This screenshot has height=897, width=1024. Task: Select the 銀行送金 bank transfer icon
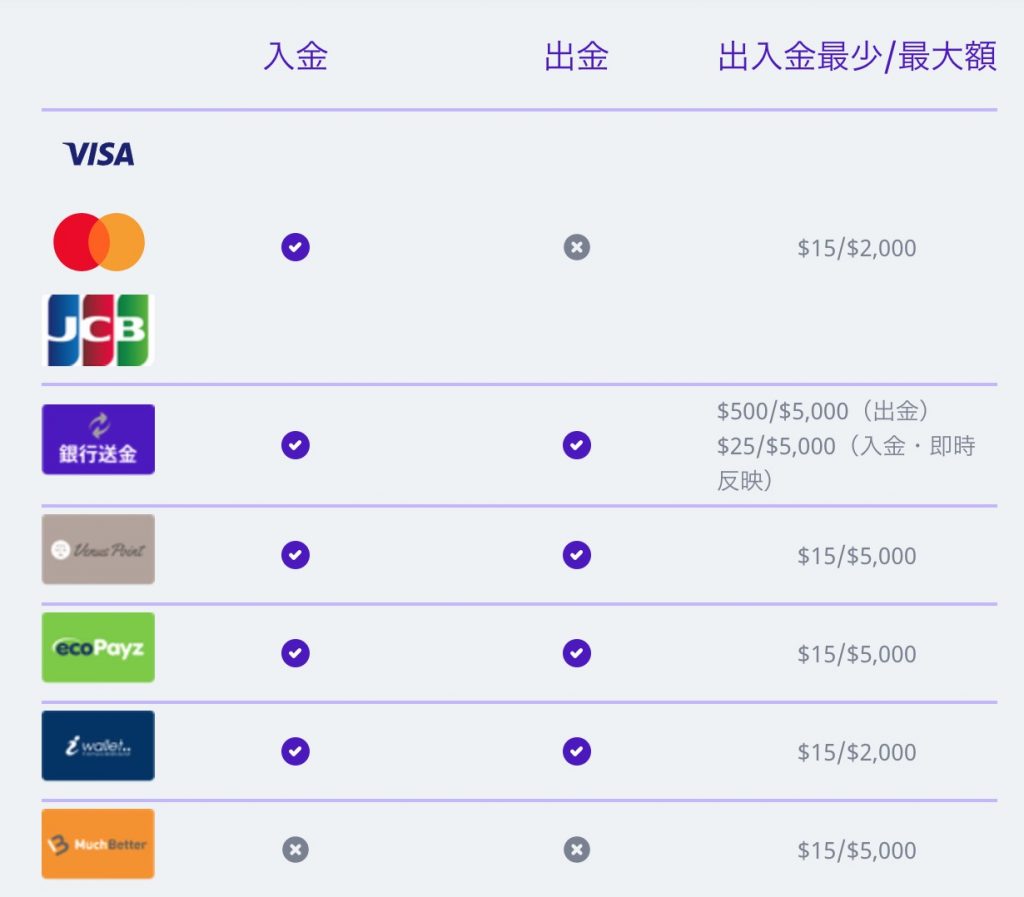tap(98, 439)
